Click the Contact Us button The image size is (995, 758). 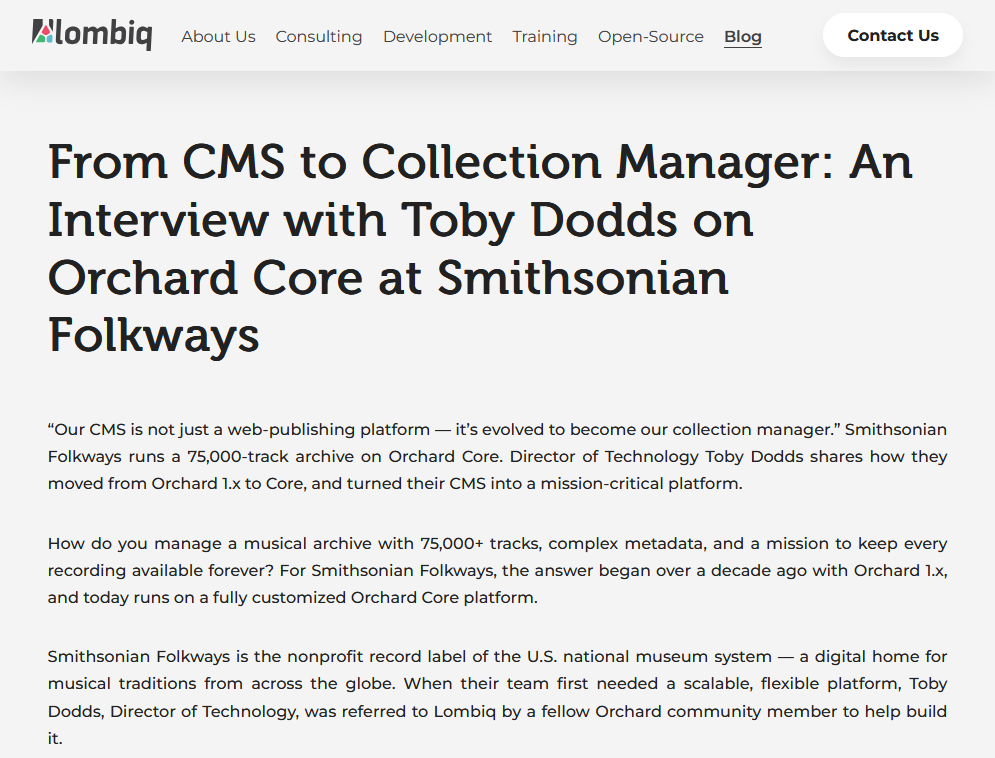coord(893,36)
